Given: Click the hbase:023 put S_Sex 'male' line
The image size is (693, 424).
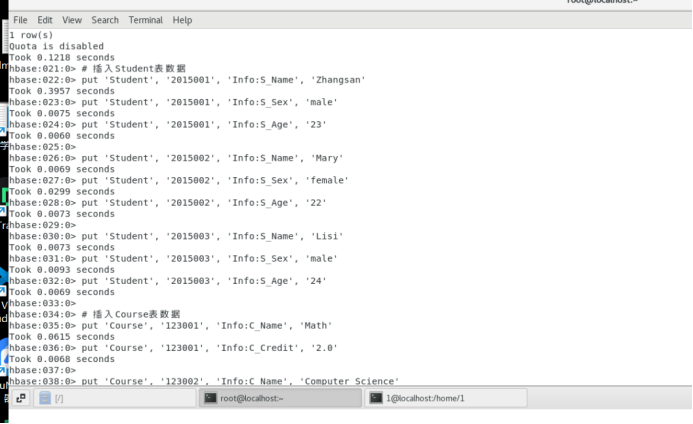Looking at the screenshot, I should click(174, 102).
